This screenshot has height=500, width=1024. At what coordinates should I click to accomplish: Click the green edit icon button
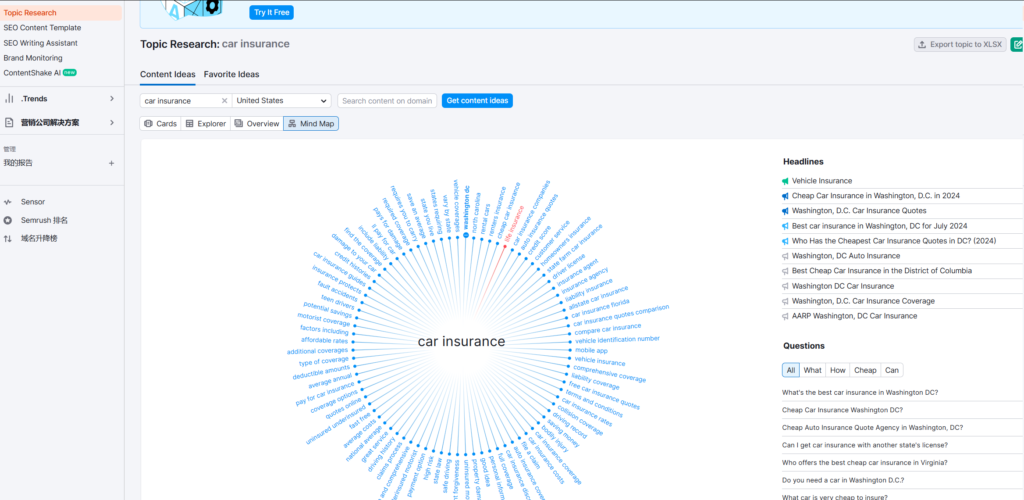click(1017, 44)
